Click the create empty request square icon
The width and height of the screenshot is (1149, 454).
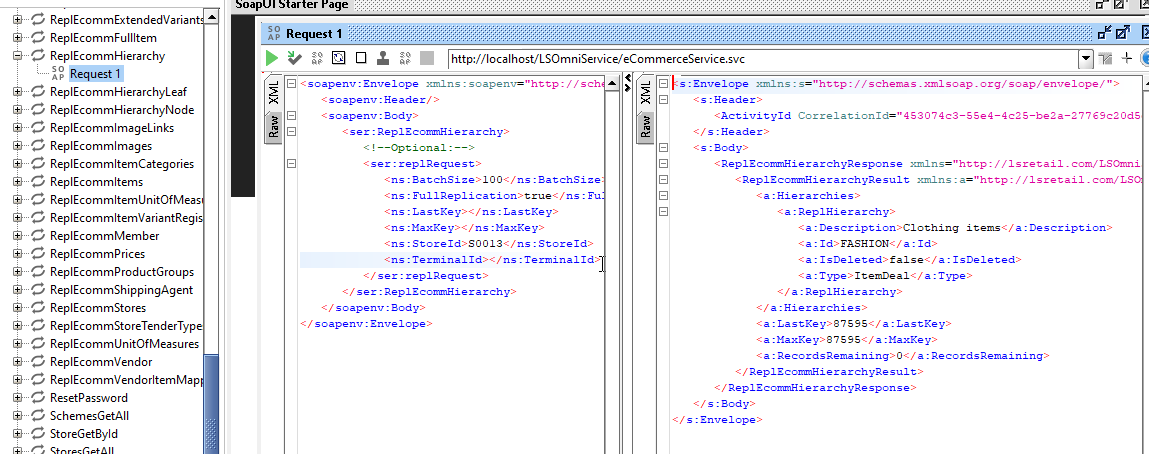tap(360, 59)
